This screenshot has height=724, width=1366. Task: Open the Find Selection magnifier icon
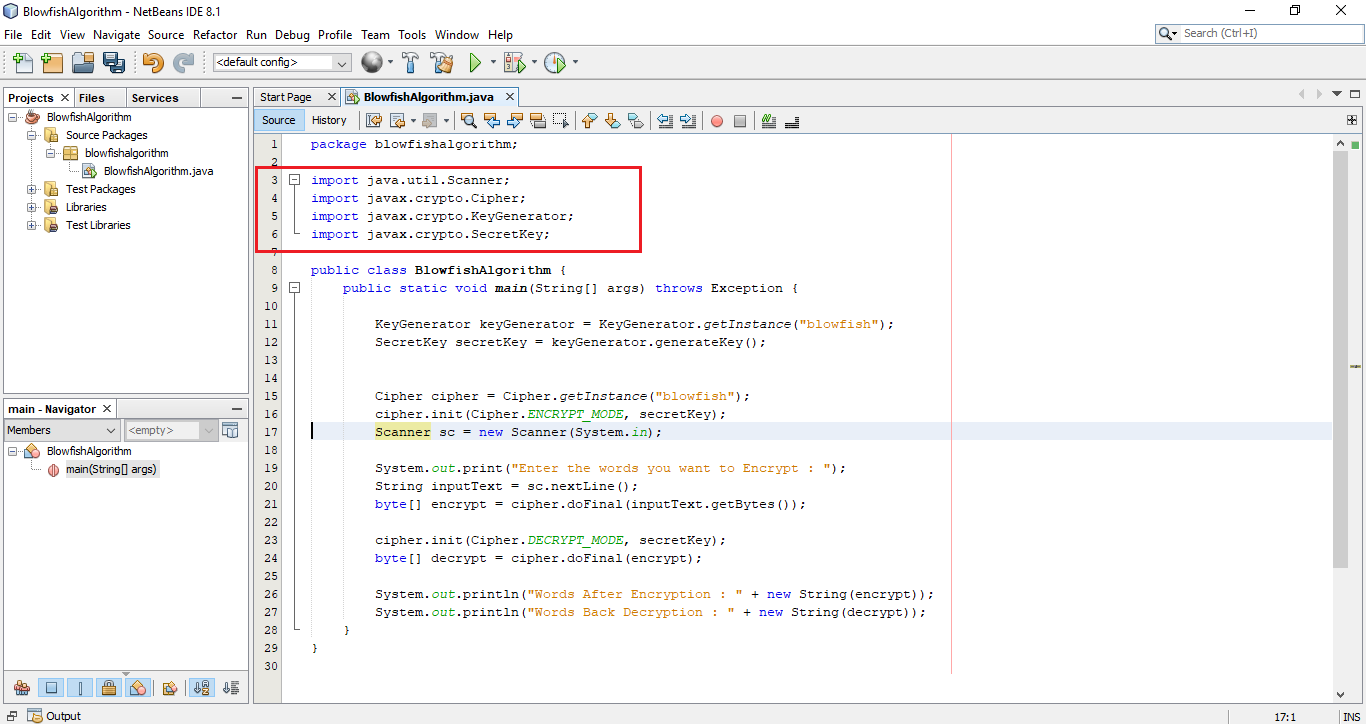[469, 120]
